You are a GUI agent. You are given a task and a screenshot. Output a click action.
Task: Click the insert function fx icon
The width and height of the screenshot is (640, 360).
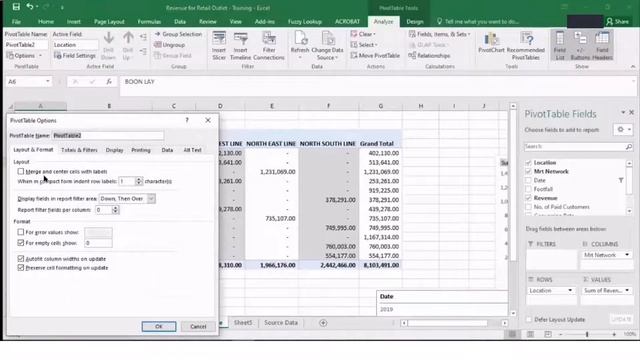click(109, 82)
